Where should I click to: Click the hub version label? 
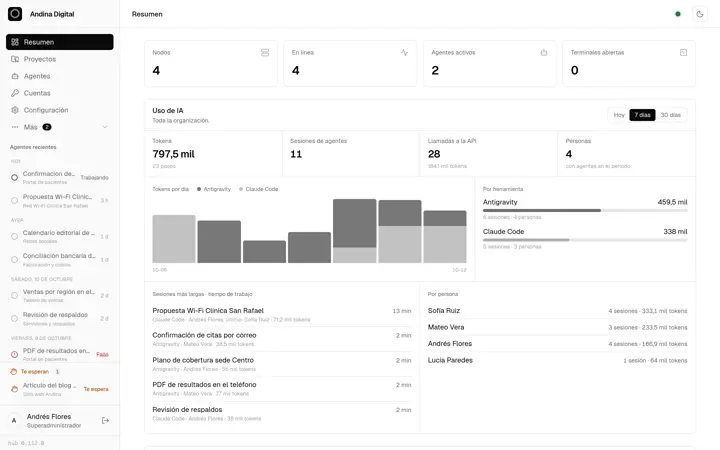(x=26, y=443)
